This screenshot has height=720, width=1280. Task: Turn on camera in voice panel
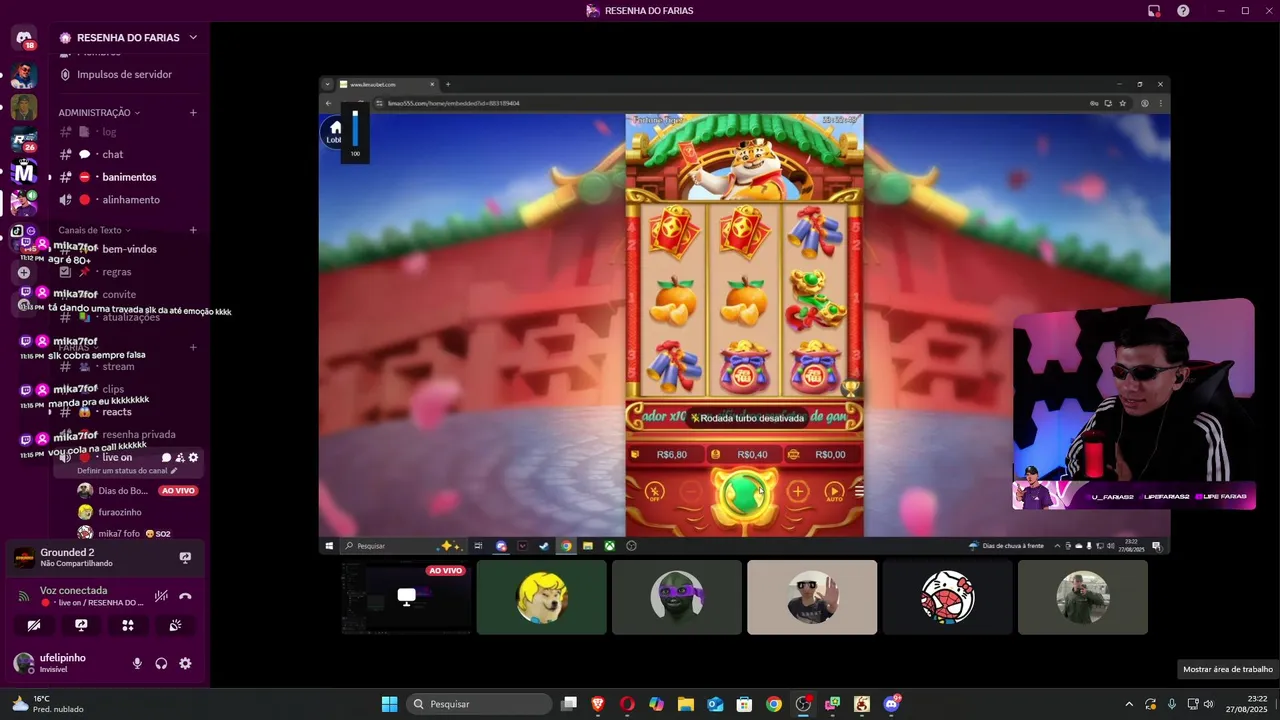(34, 625)
